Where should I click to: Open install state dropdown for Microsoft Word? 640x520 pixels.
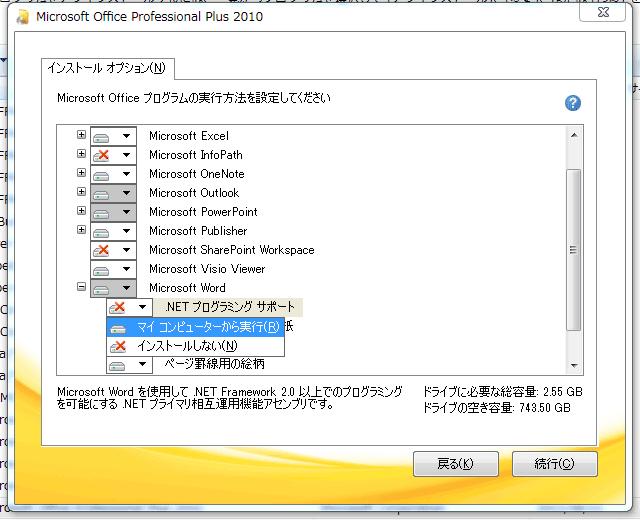coord(113,288)
